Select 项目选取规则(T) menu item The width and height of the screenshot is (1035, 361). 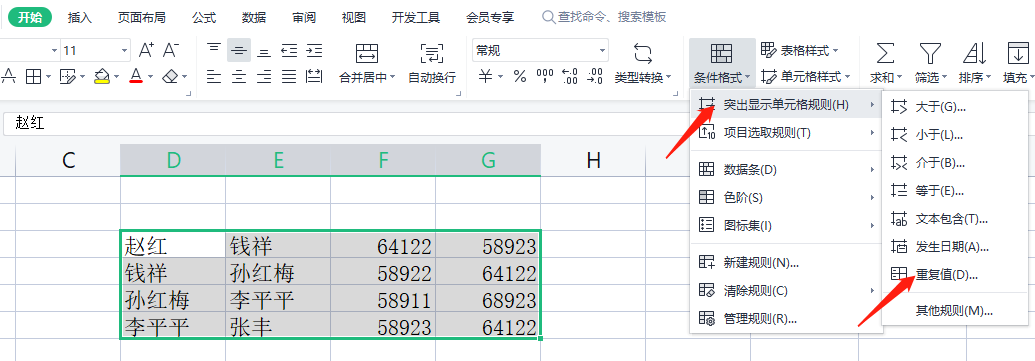[785, 133]
